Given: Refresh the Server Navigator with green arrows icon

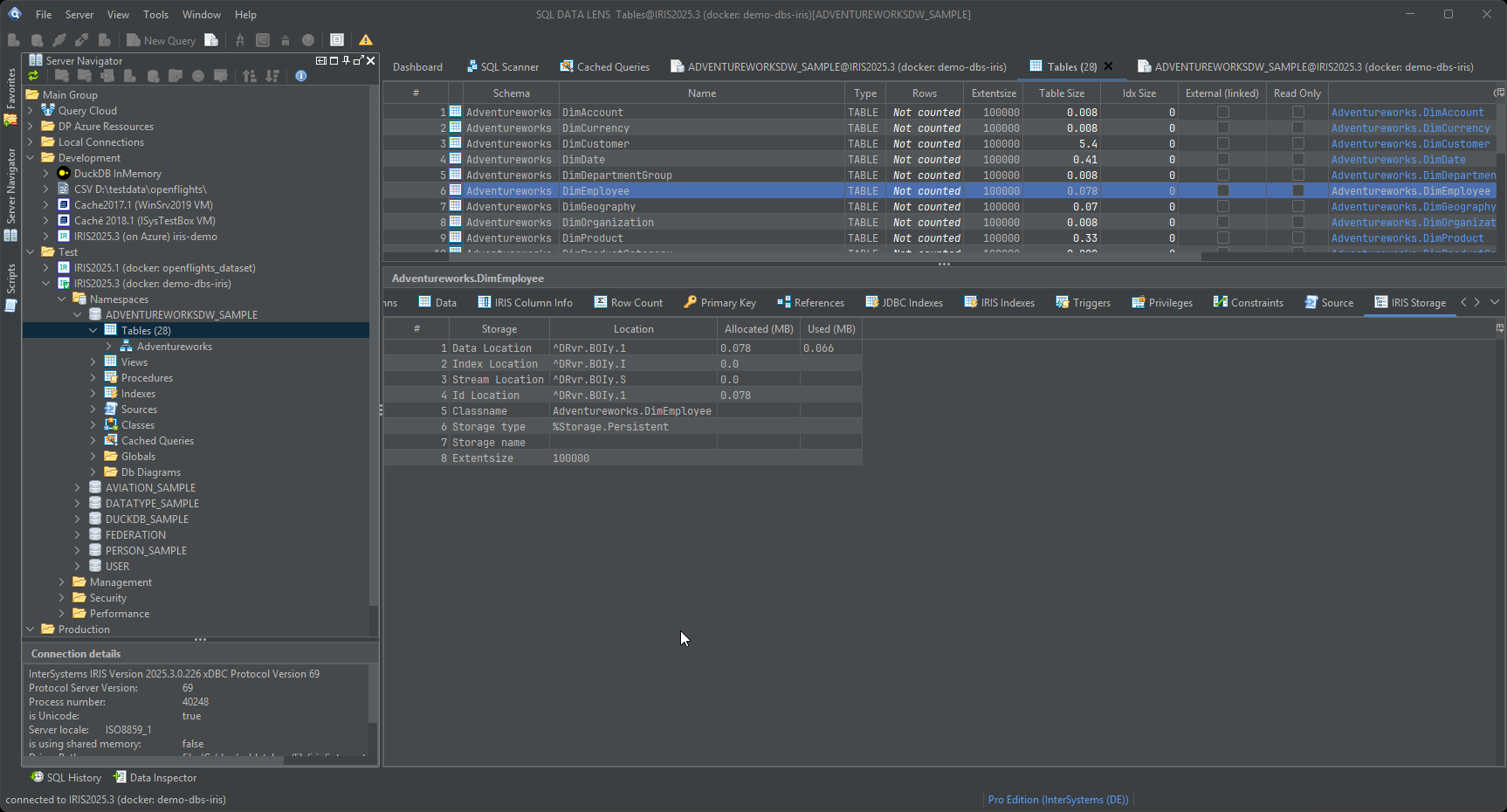Looking at the screenshot, I should (x=34, y=76).
